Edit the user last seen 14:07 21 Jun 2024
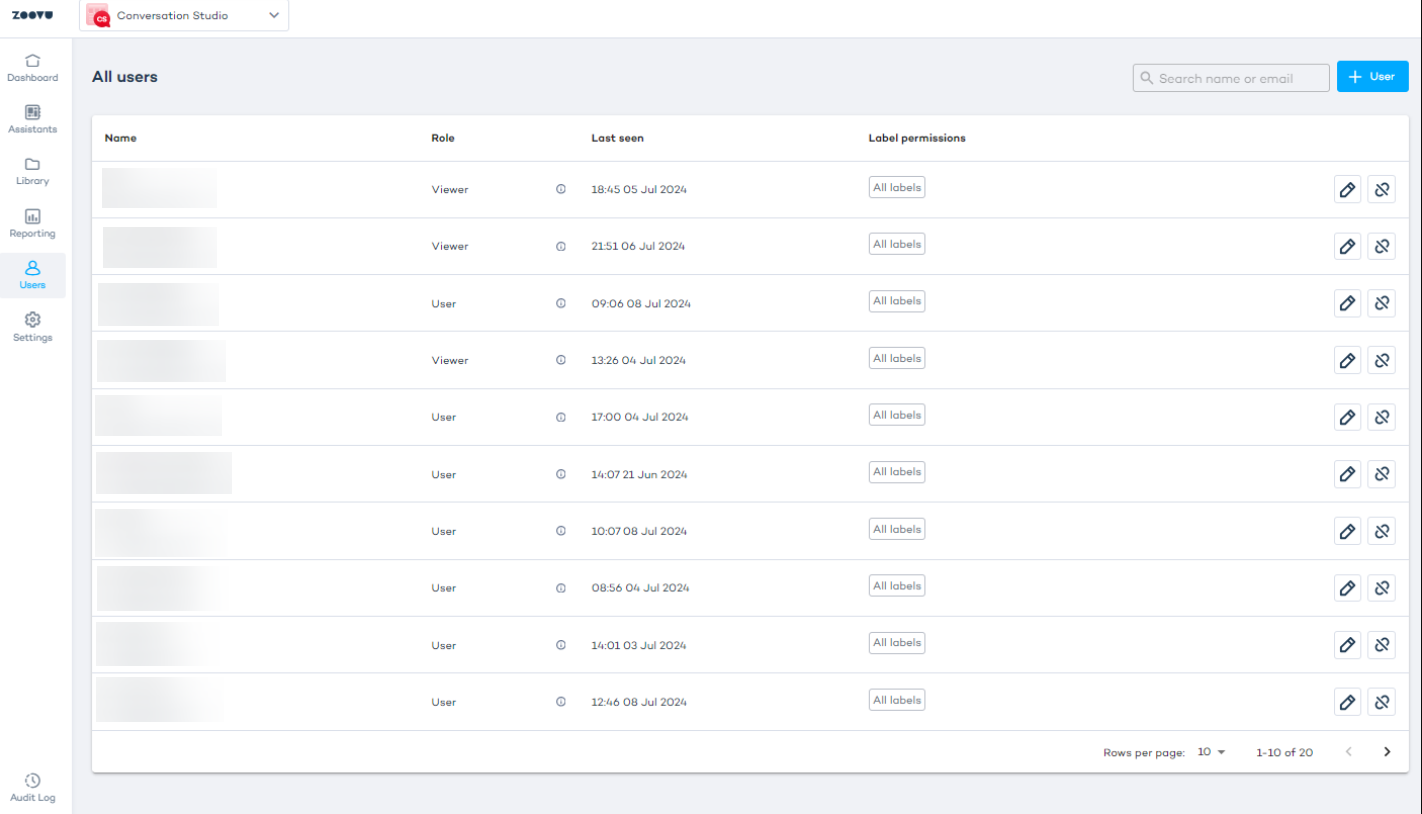The image size is (1422, 814). click(1348, 475)
